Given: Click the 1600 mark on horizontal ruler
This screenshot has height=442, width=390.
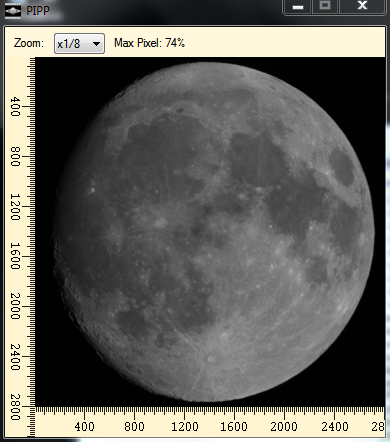Looking at the screenshot, I should click(x=234, y=427).
